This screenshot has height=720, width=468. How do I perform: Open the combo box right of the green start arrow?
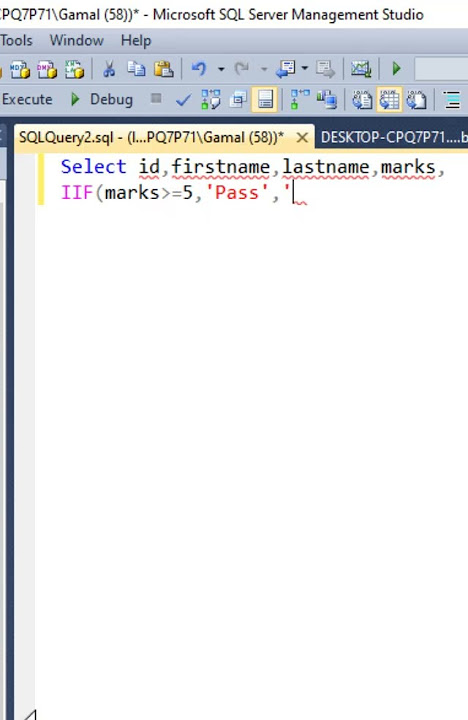tap(441, 69)
